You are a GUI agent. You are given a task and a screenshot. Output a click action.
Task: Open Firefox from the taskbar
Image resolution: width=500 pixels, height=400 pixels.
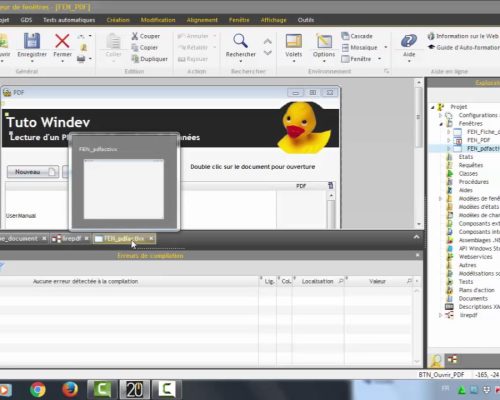(70, 389)
